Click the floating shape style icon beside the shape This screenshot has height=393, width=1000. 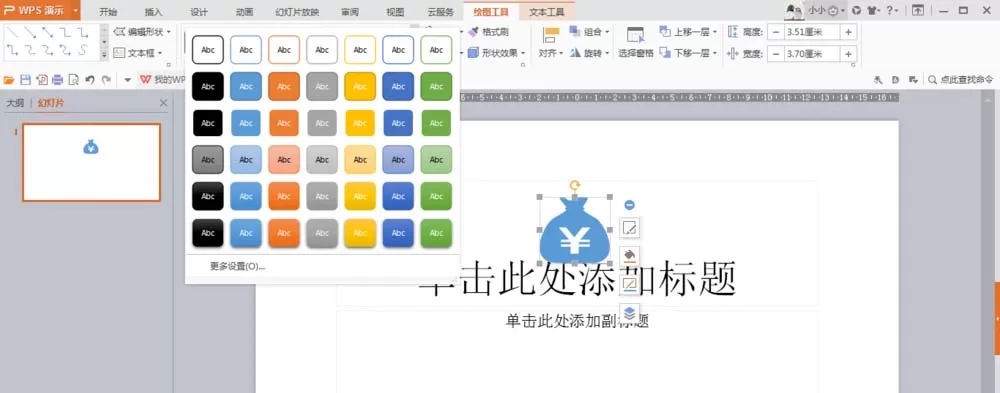coord(629,228)
